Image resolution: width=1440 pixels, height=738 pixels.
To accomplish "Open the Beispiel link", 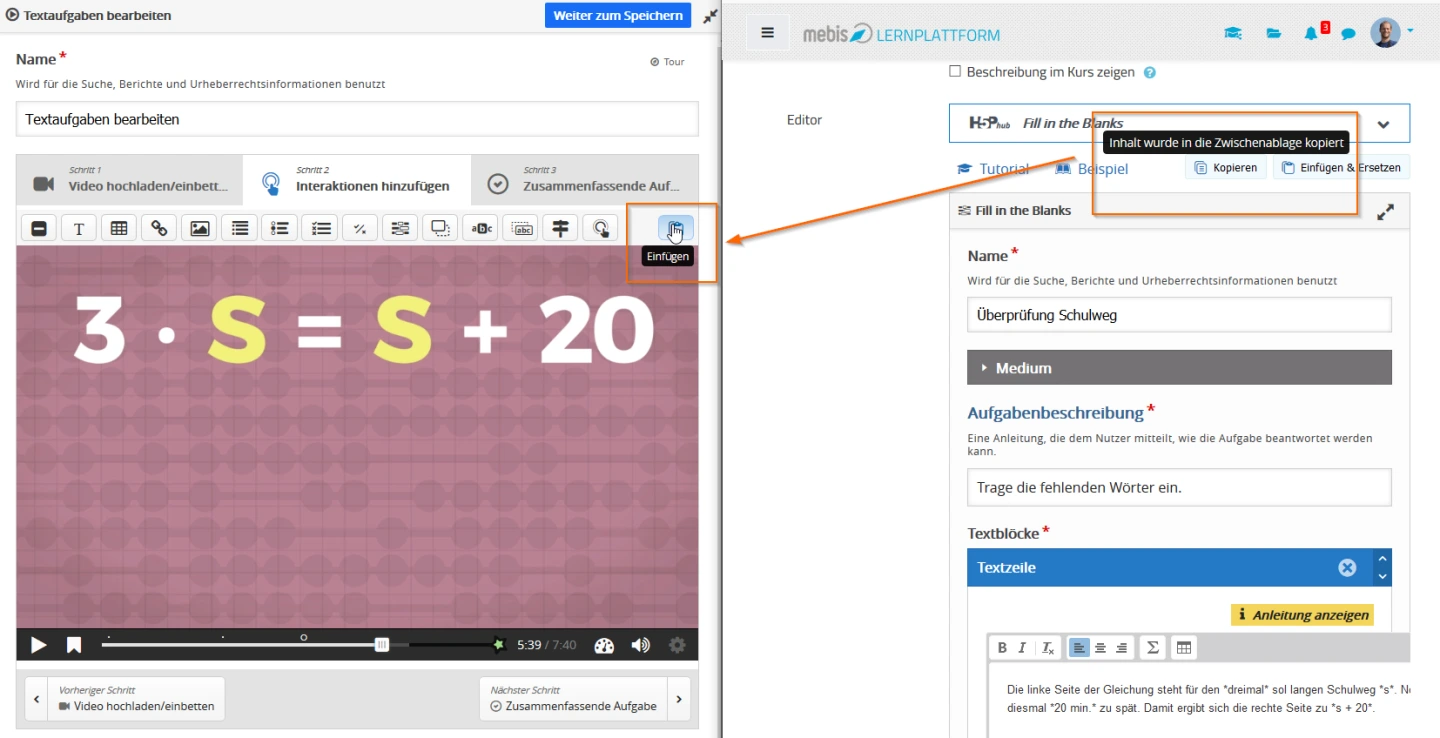I will click(x=1092, y=169).
